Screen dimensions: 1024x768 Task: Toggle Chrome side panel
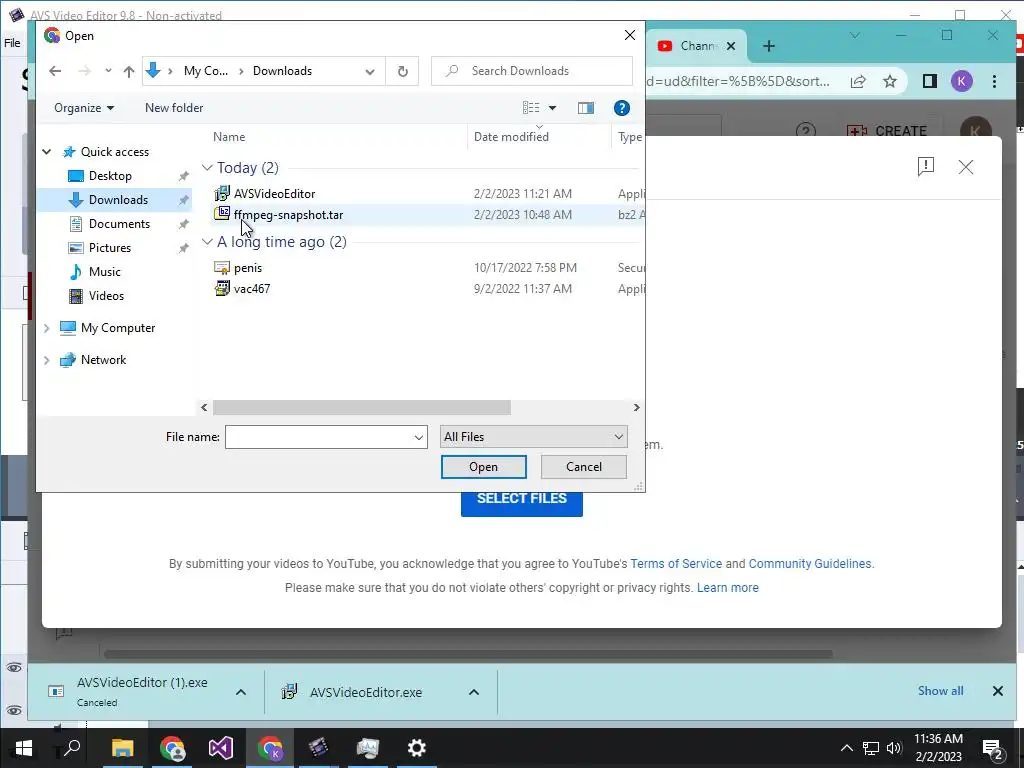pos(929,81)
